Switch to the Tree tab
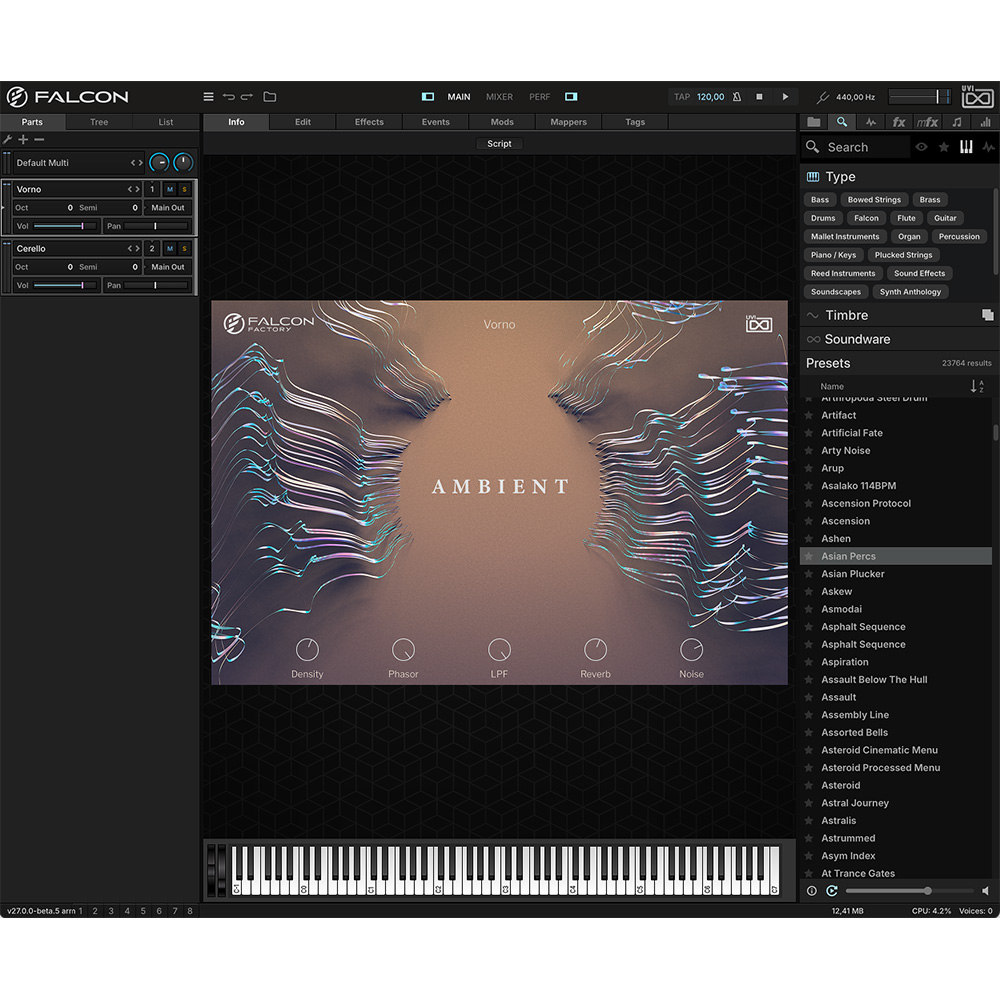 tap(99, 122)
